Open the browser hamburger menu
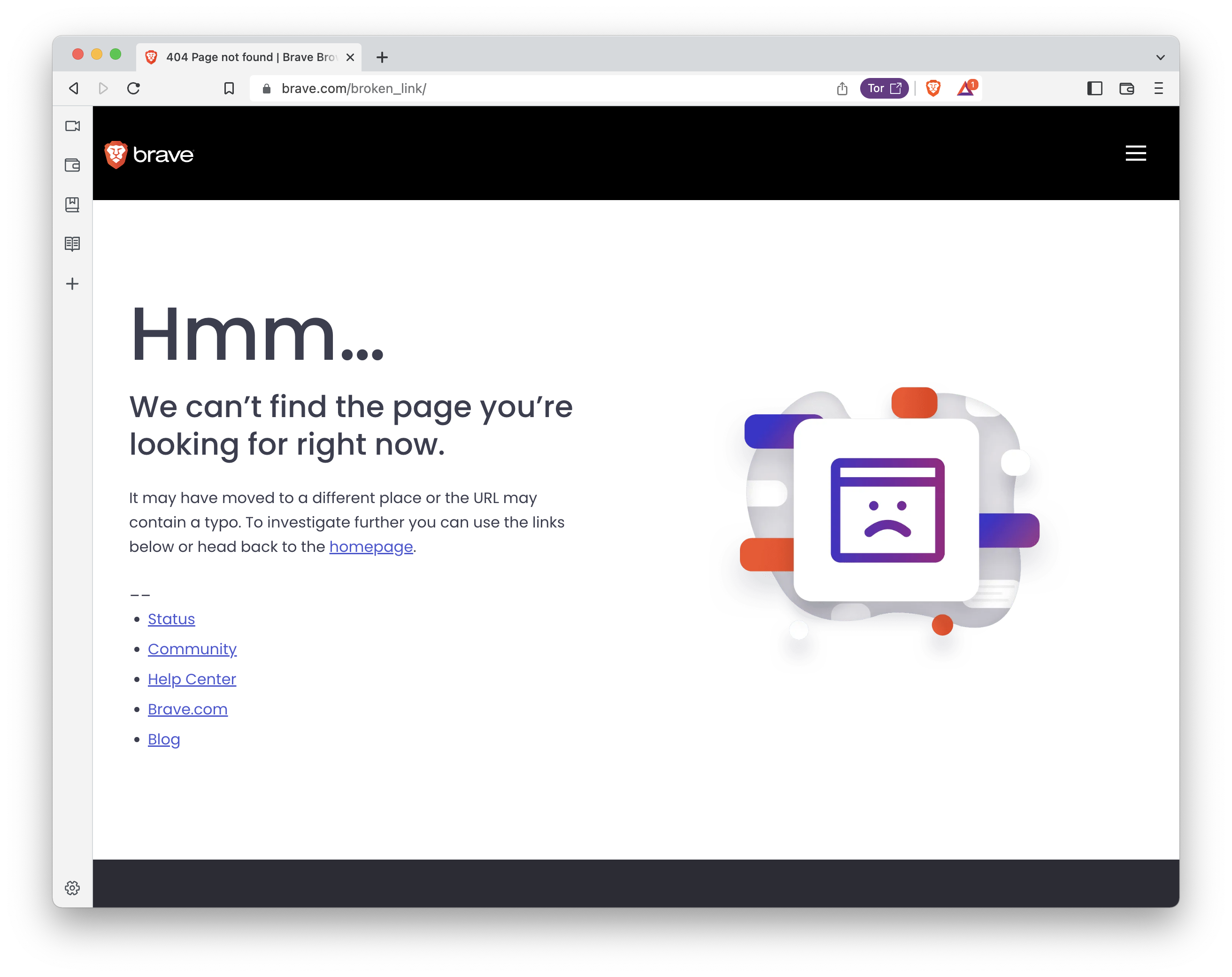This screenshot has width=1232, height=977. point(1158,88)
